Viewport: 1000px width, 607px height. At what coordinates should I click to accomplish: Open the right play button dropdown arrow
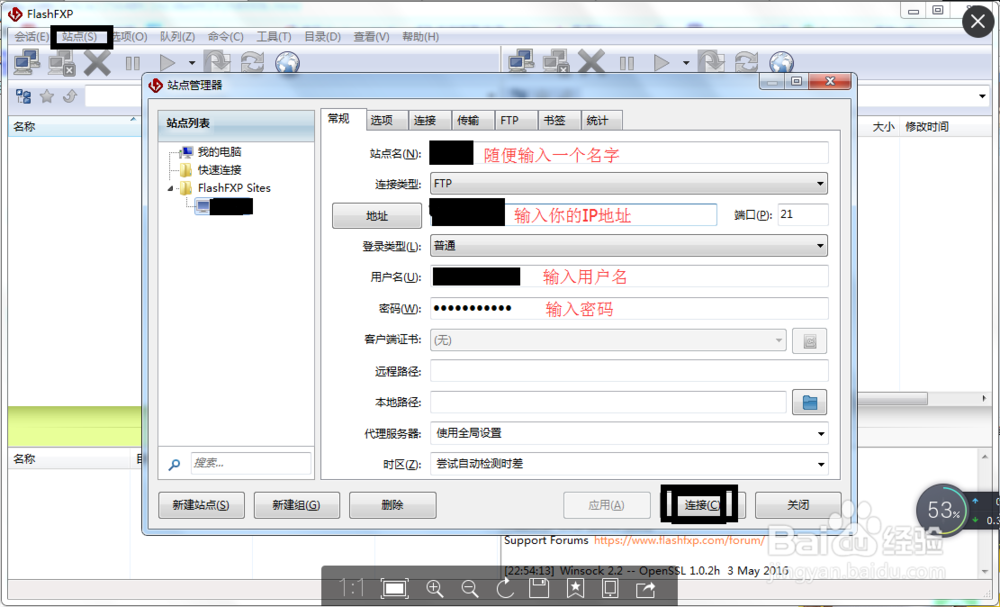click(x=686, y=63)
